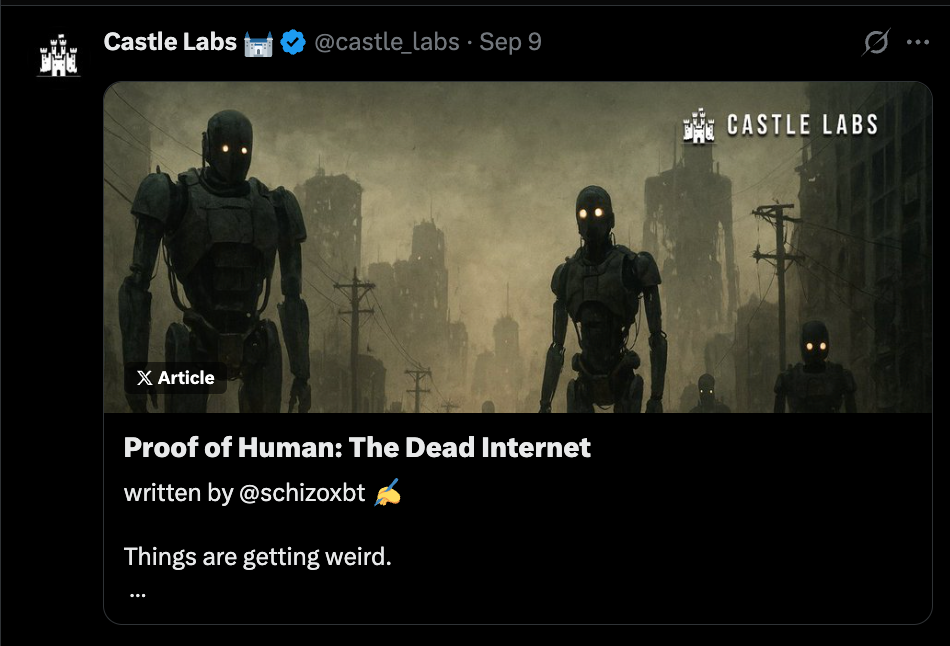
Task: Click the Grok slashed-circle icon
Action: click(876, 42)
